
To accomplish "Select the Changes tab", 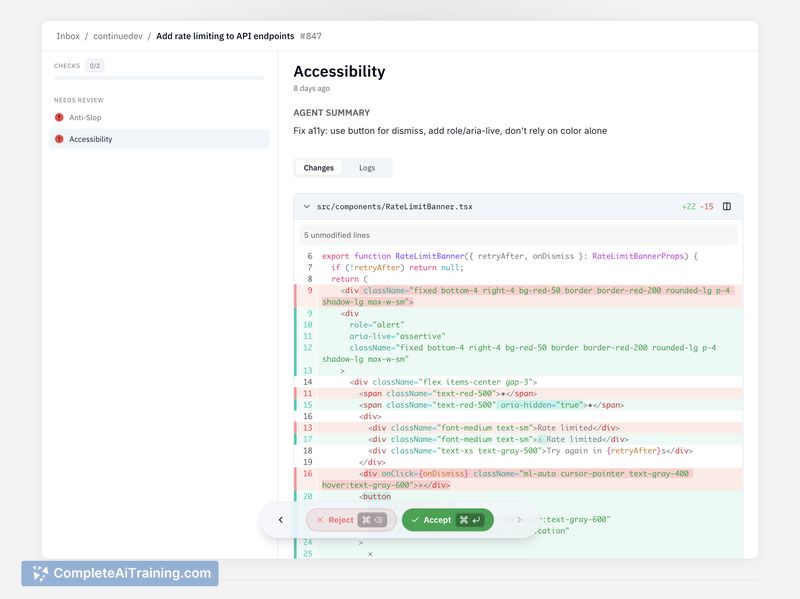I will point(319,168).
